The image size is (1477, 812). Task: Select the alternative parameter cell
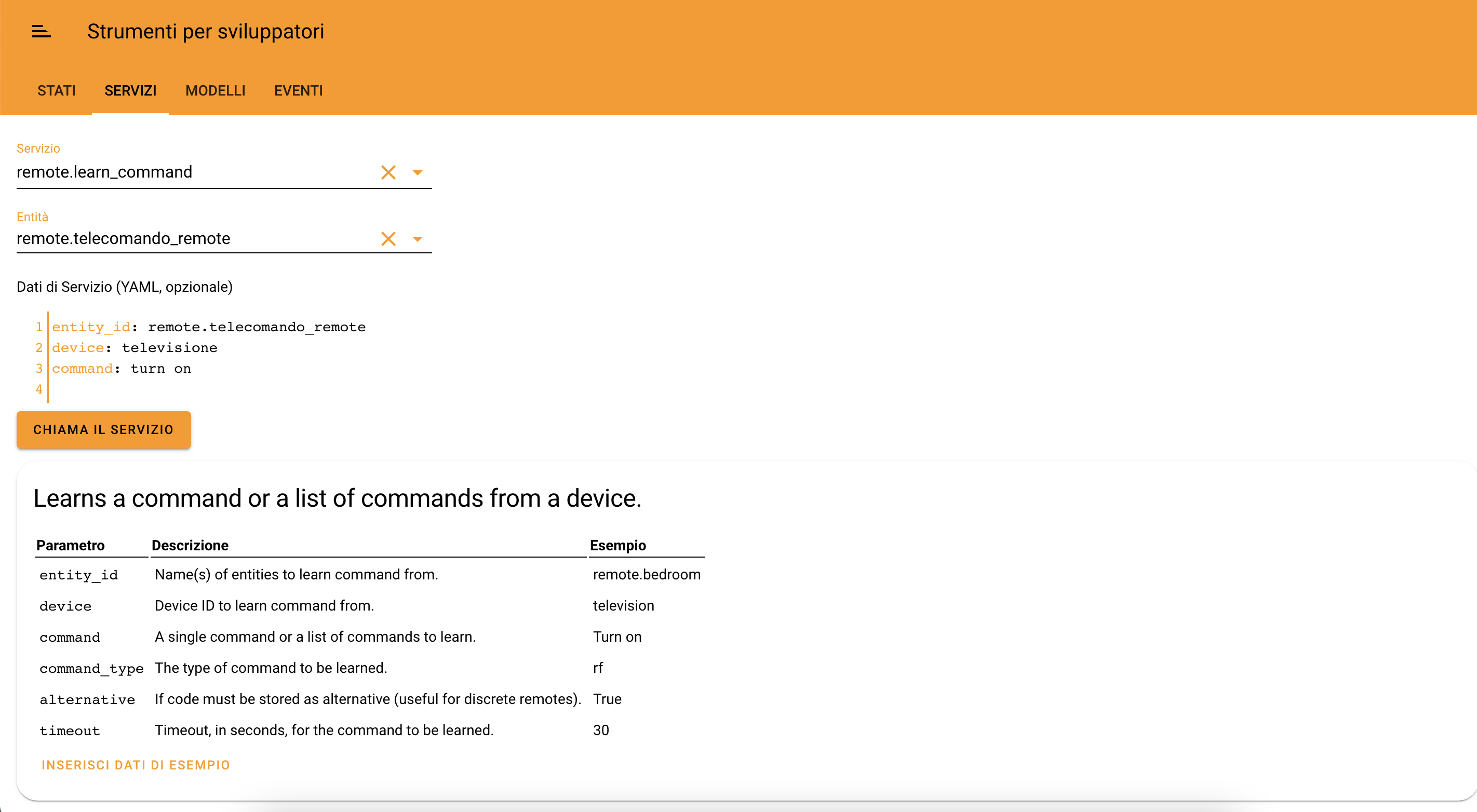click(x=87, y=700)
